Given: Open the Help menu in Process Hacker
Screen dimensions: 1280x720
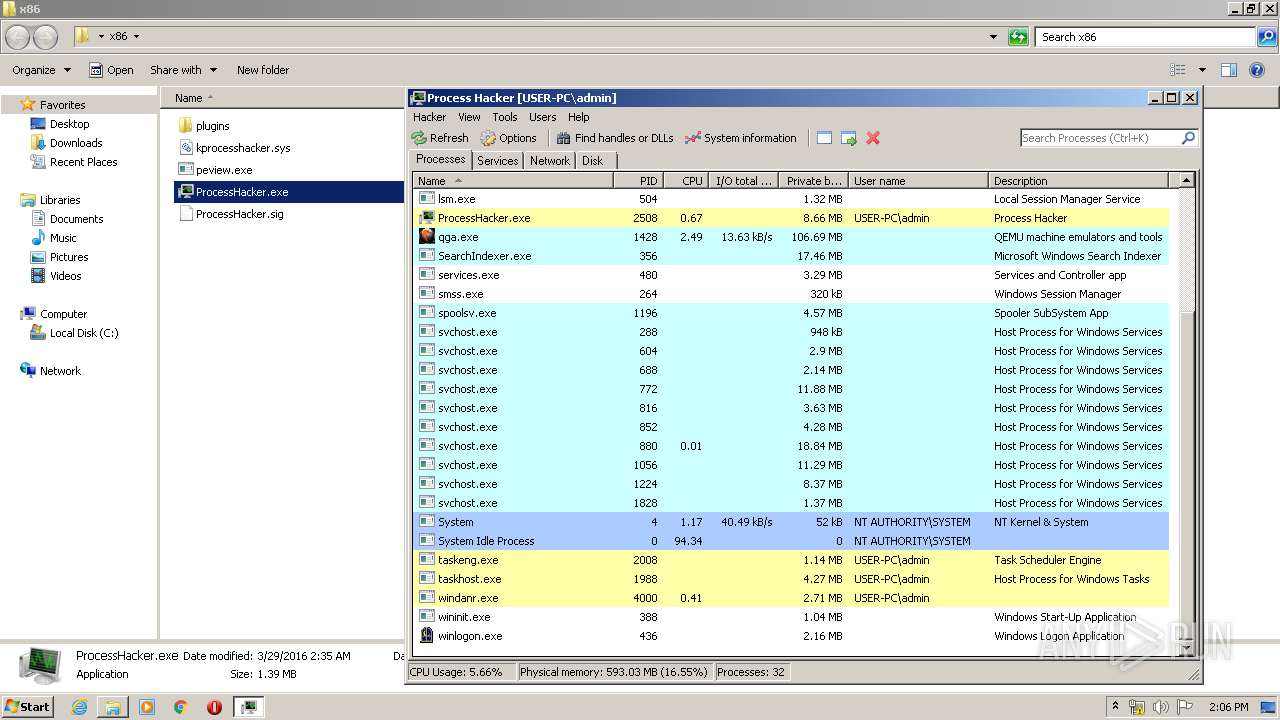Looking at the screenshot, I should click(579, 117).
